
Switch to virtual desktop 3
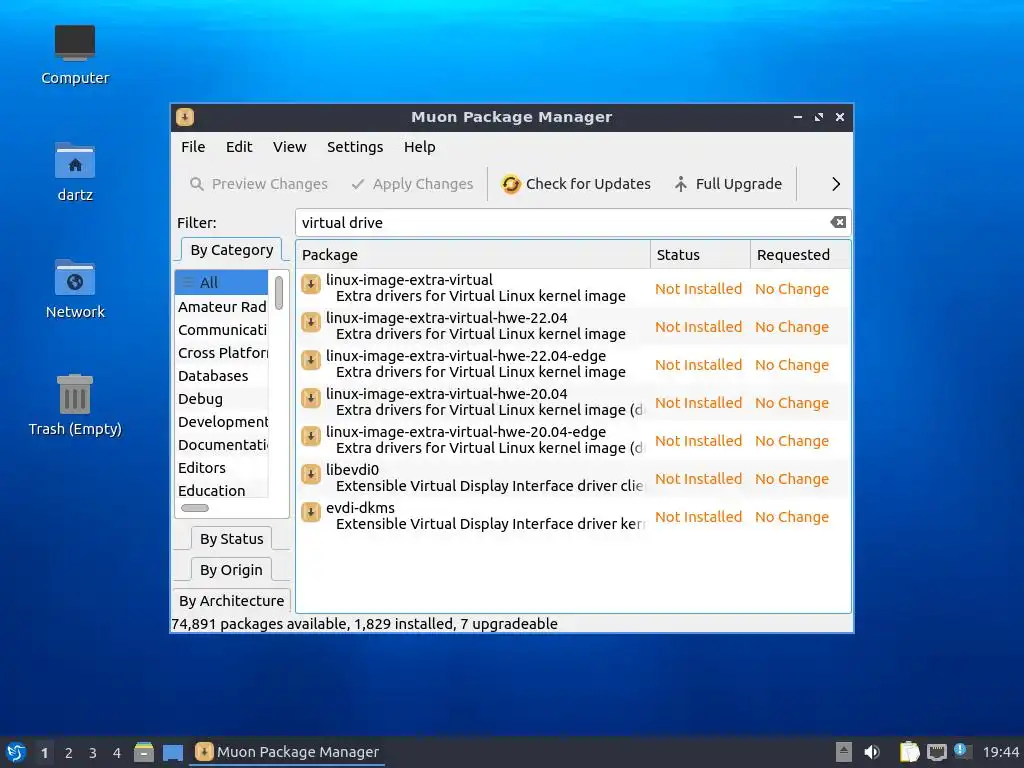(x=93, y=753)
